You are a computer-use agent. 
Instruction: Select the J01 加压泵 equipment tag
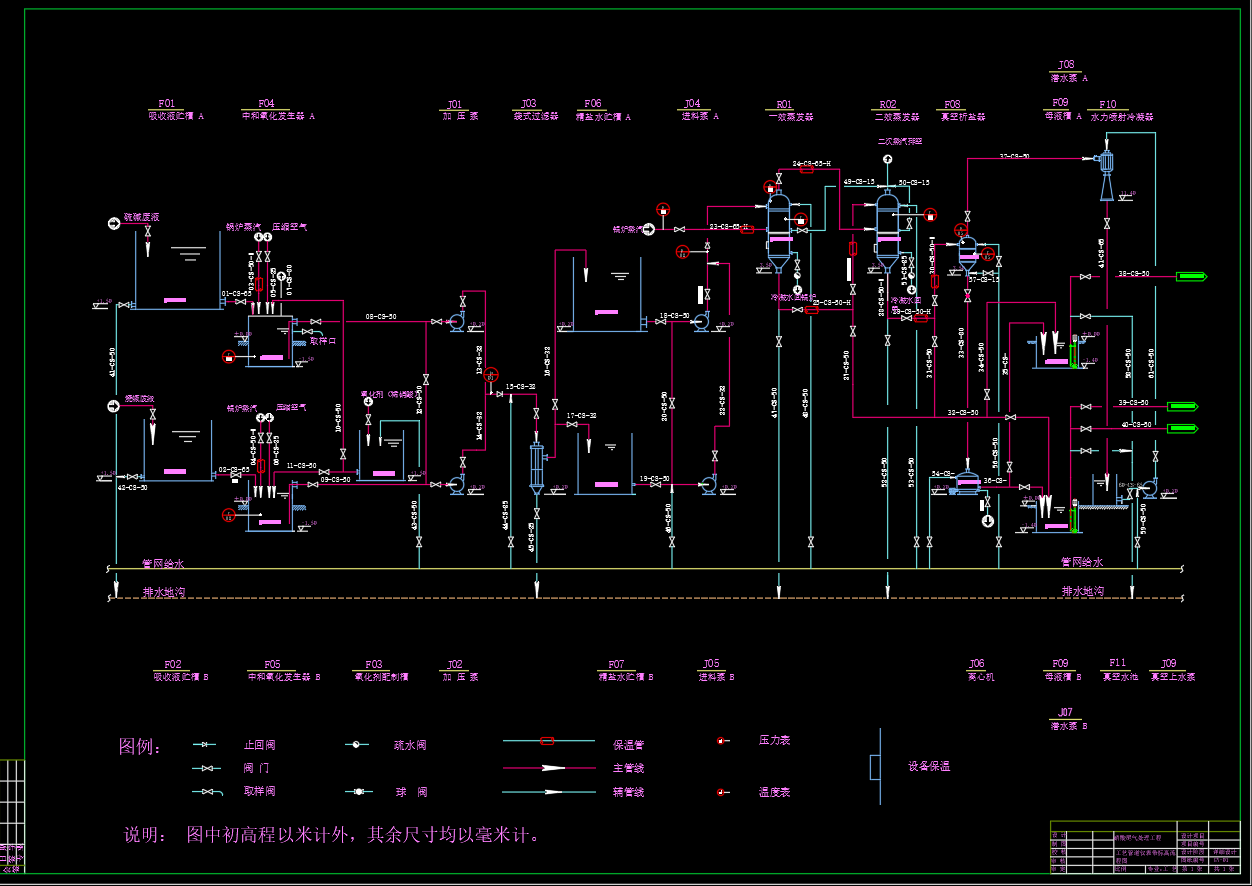(460, 109)
